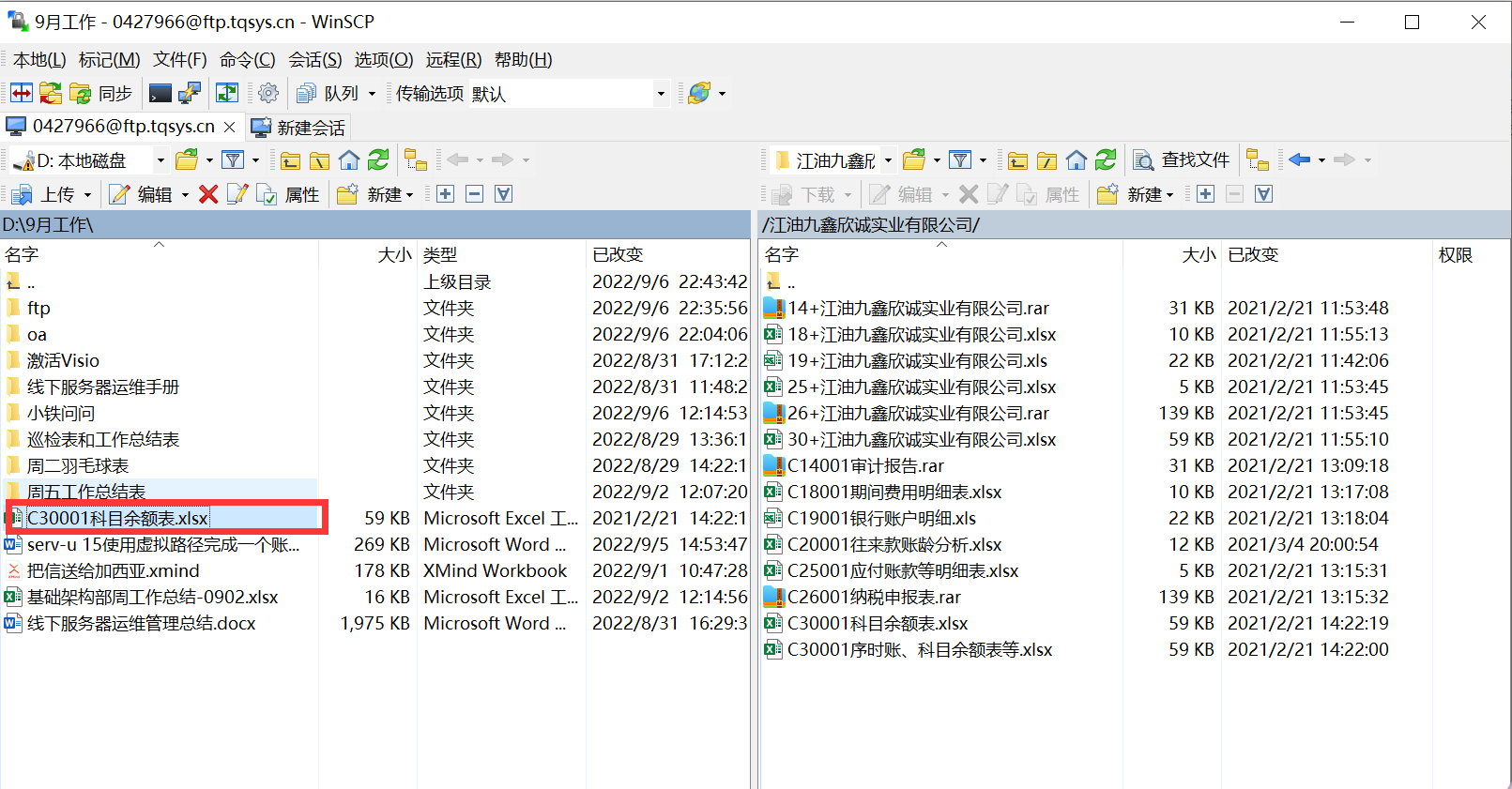The width and height of the screenshot is (1512, 789).
Task: Click select files plus icon in local toolbar
Action: [x=446, y=194]
